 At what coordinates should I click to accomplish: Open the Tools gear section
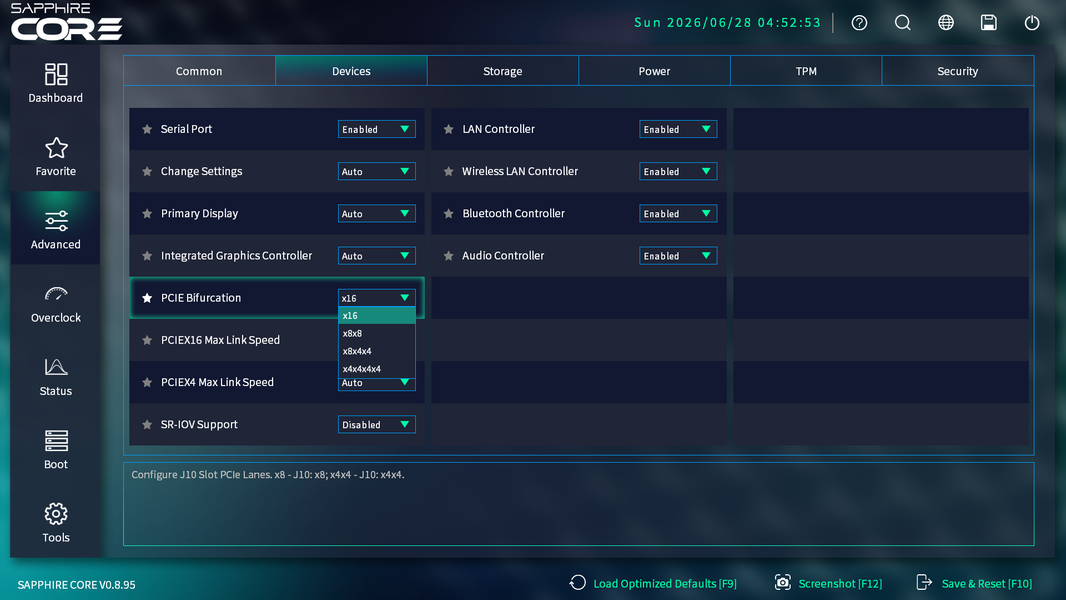56,523
